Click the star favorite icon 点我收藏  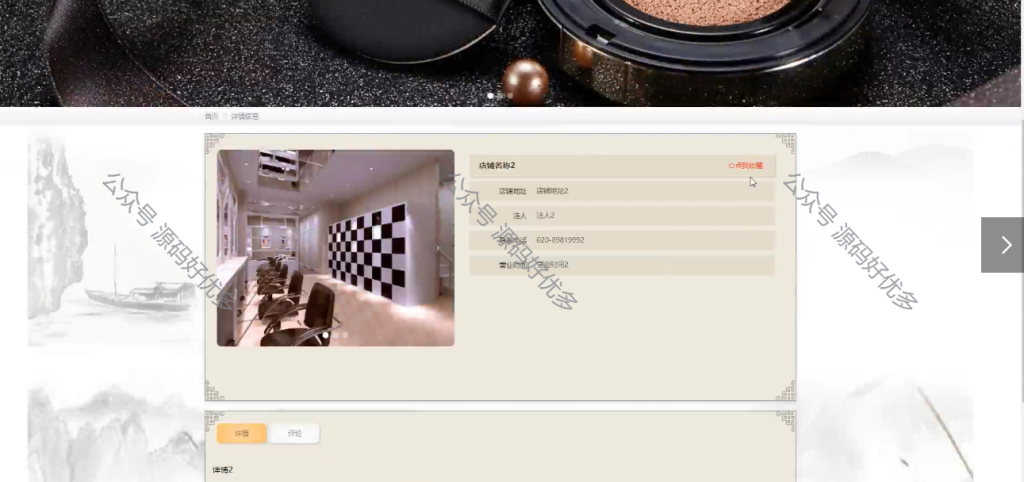(x=745, y=166)
